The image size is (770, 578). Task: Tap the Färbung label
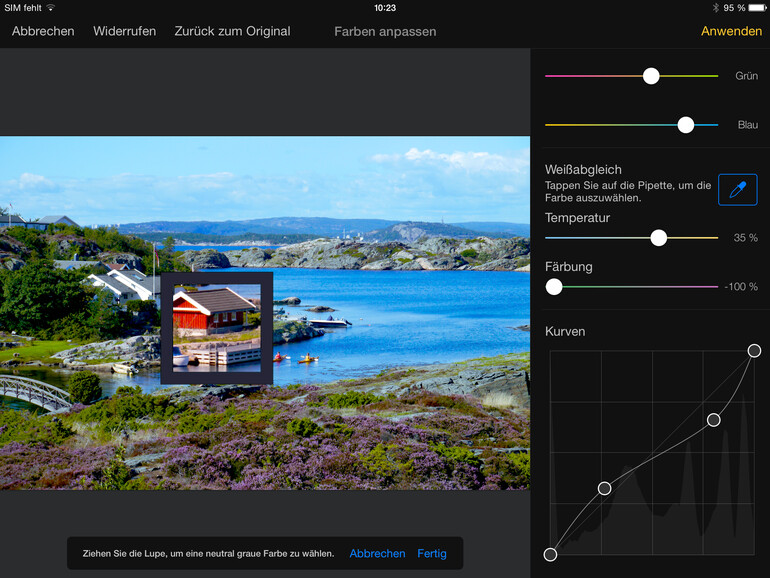point(569,267)
